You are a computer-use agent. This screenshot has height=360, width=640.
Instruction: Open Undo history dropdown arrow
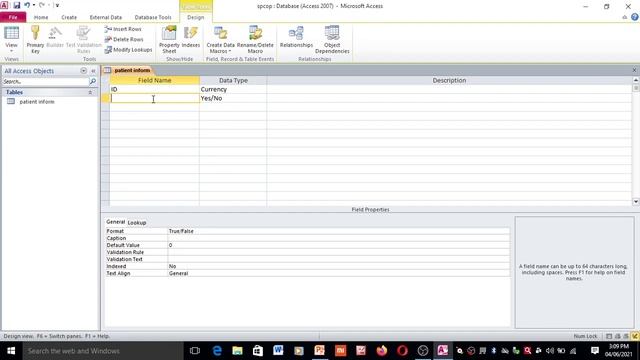(34, 5)
